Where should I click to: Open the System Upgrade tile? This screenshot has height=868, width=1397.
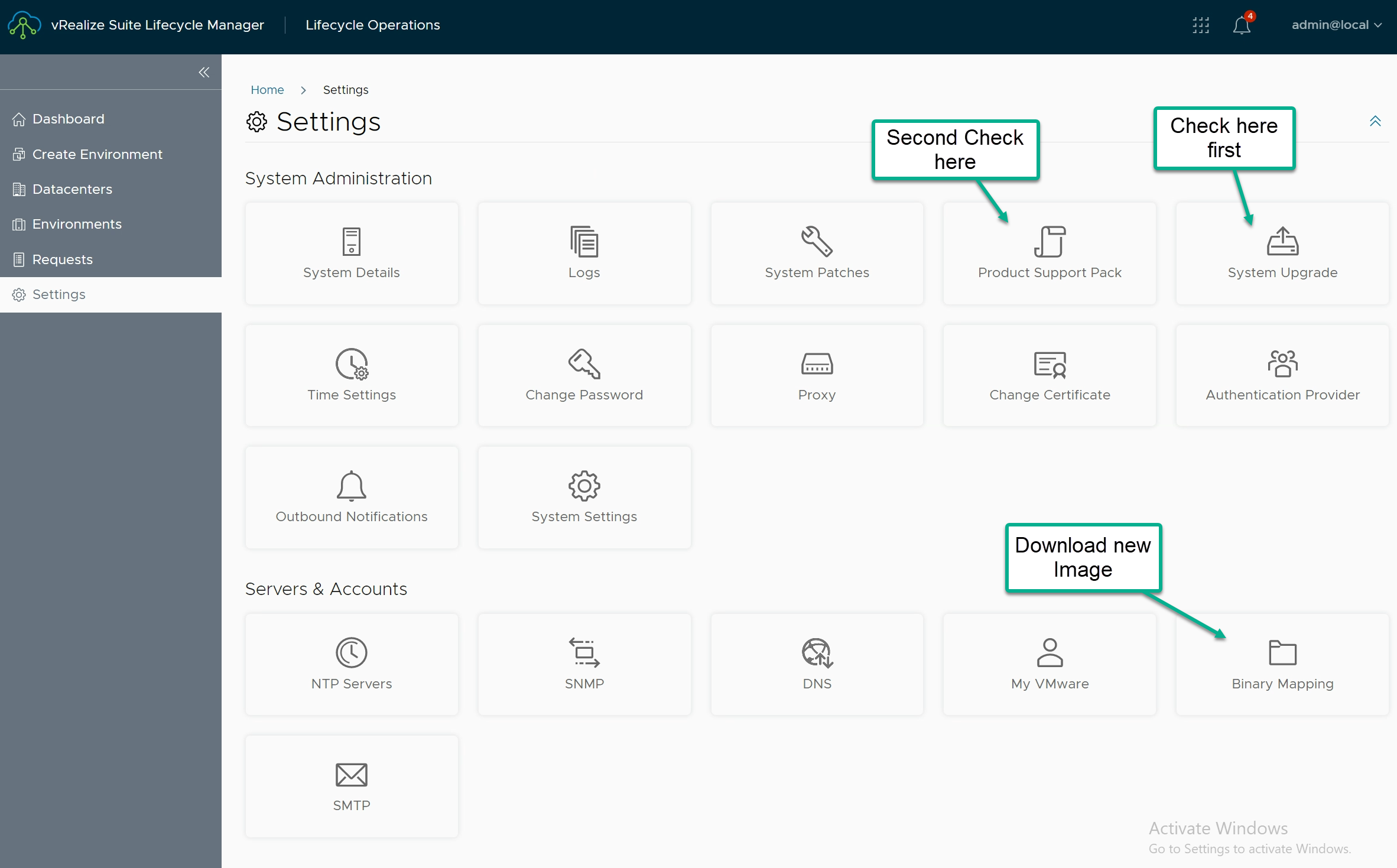1282,254
